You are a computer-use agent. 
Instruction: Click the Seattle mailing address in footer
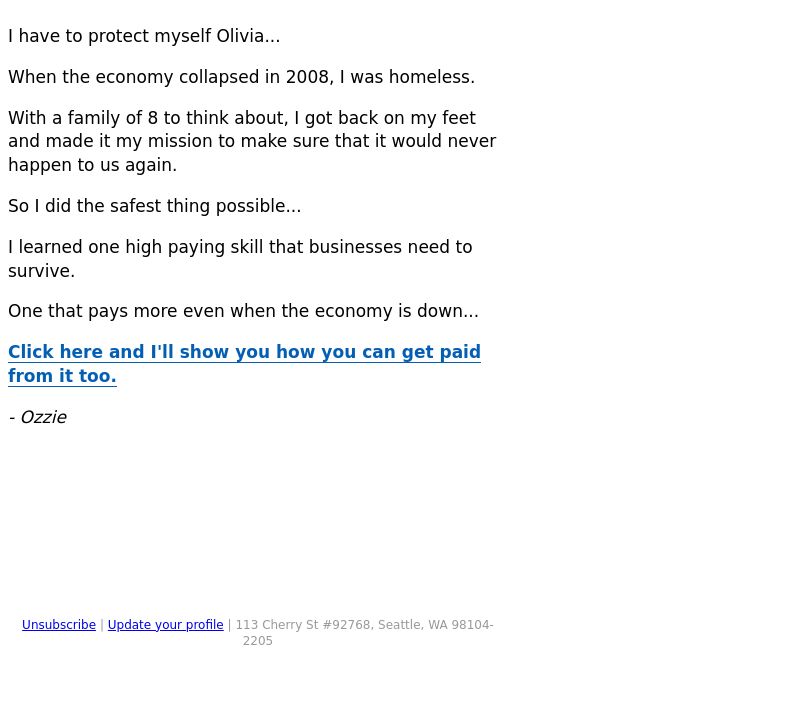point(364,633)
